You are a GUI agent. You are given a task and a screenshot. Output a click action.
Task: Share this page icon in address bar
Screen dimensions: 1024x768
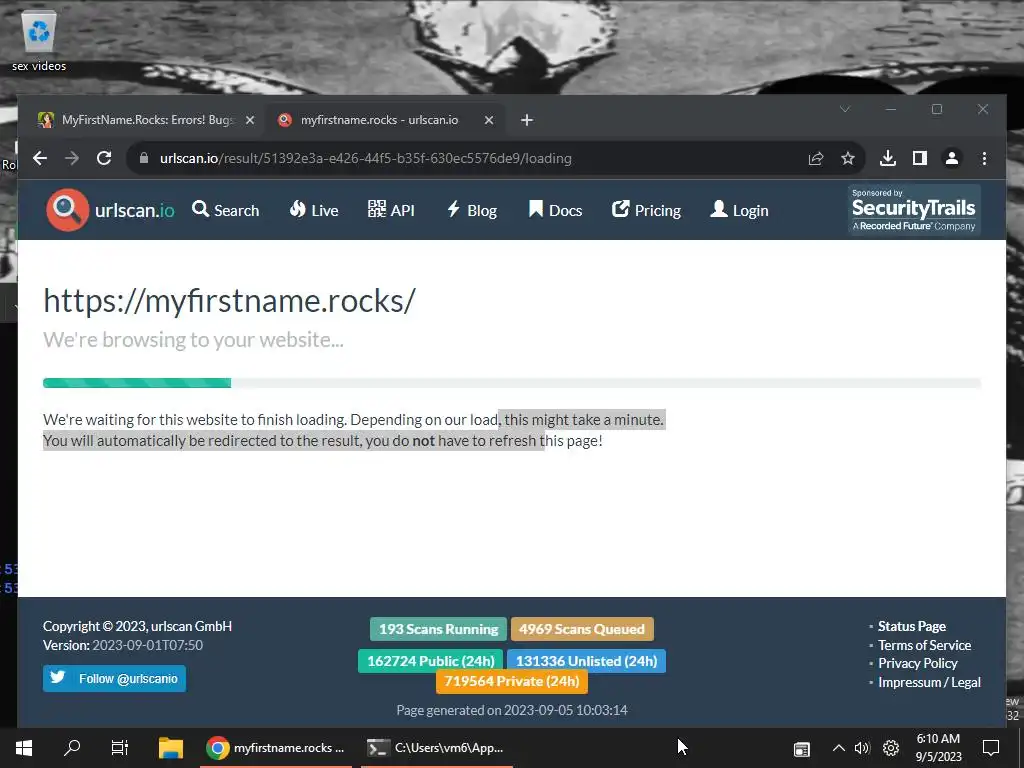point(816,158)
